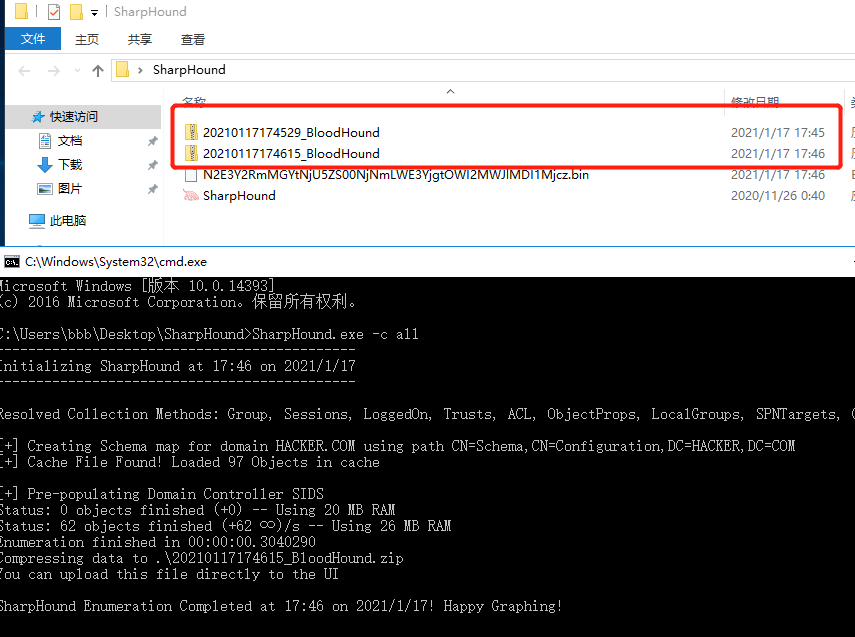Image resolution: width=855 pixels, height=637 pixels.
Task: Click date 2020/11/26 0:40 cell
Action: coord(778,196)
